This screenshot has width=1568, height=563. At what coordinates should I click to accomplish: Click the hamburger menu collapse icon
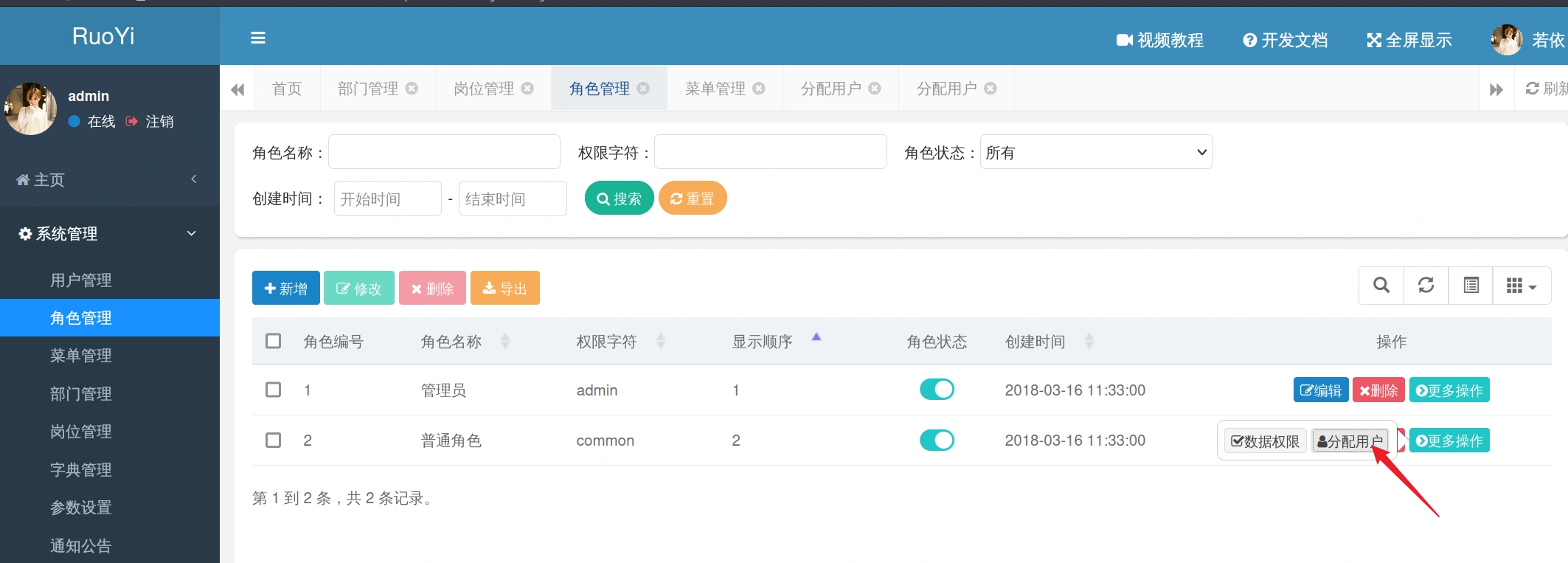(257, 38)
